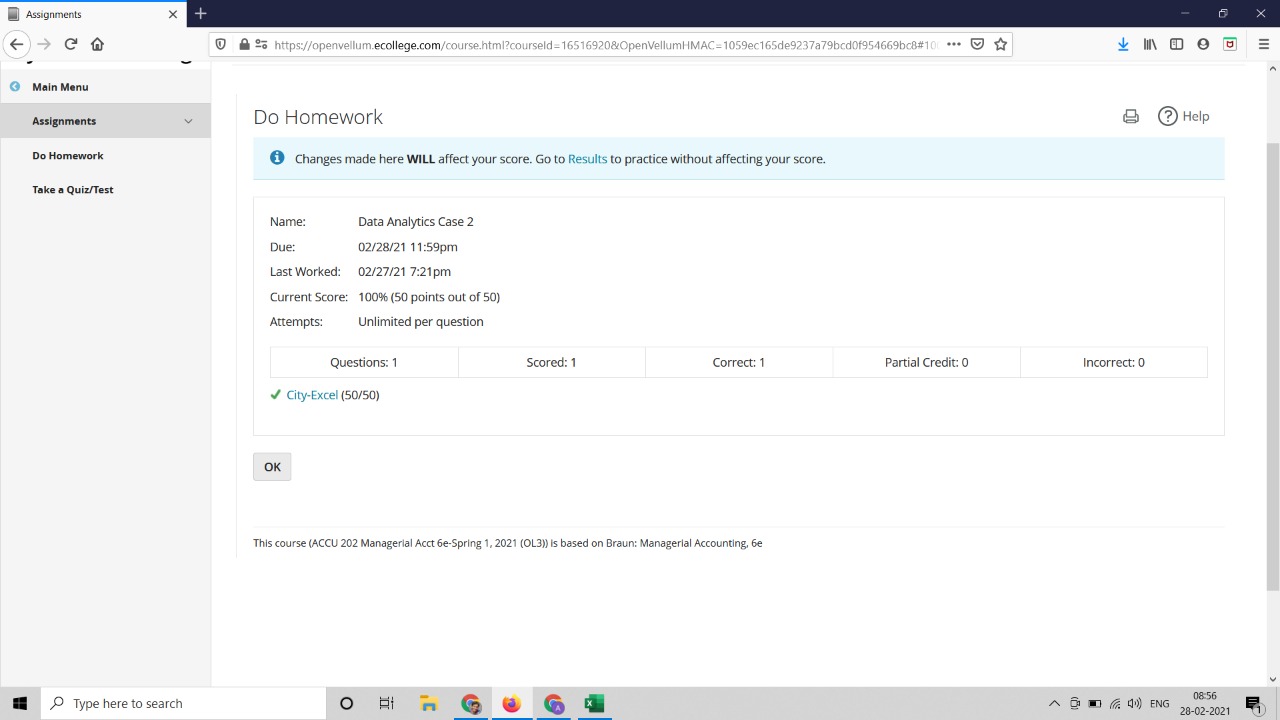Go to the browser home page icon
This screenshot has width=1280, height=720.
(97, 44)
